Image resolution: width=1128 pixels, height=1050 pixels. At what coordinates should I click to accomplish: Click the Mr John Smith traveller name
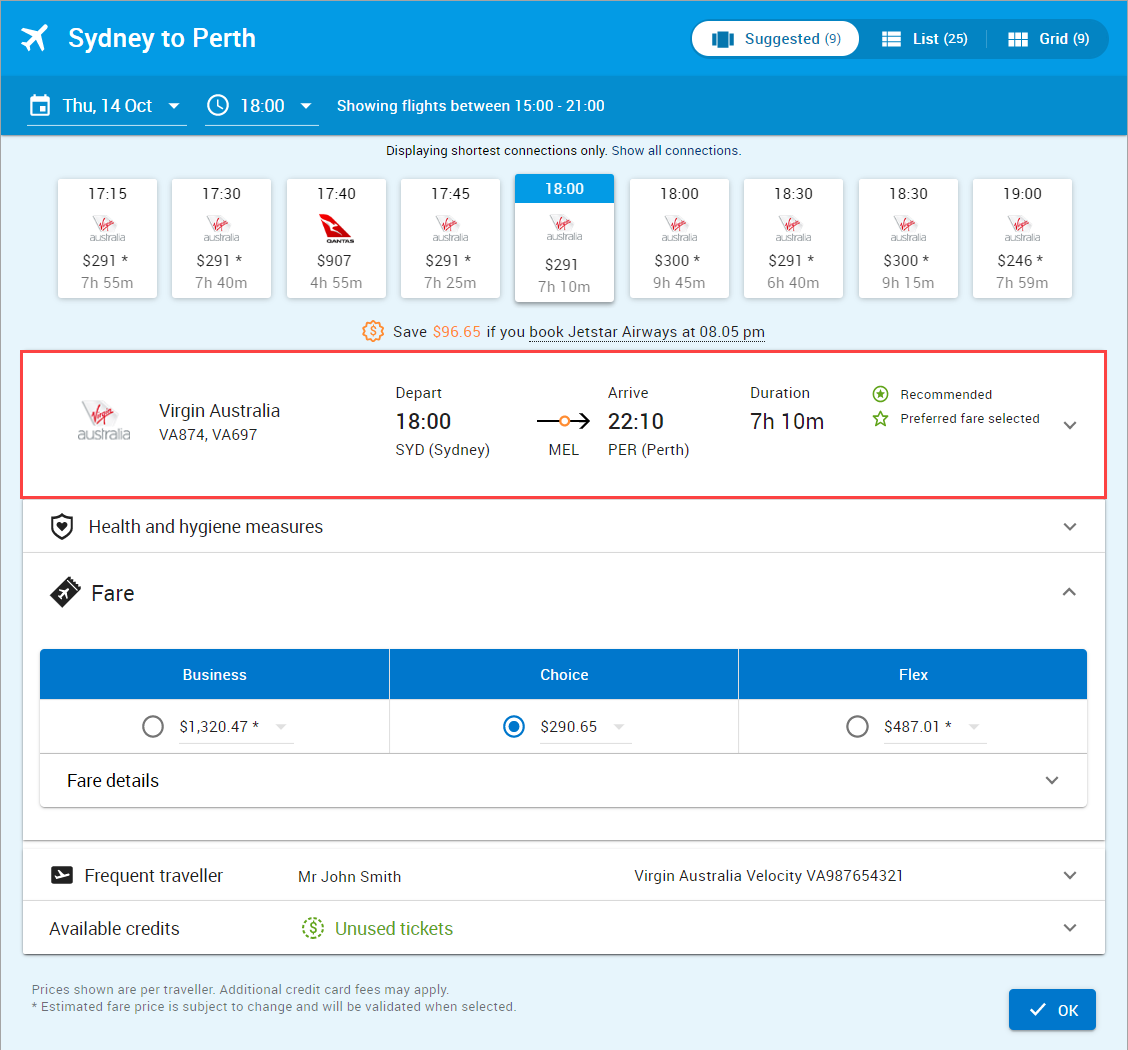tap(350, 877)
